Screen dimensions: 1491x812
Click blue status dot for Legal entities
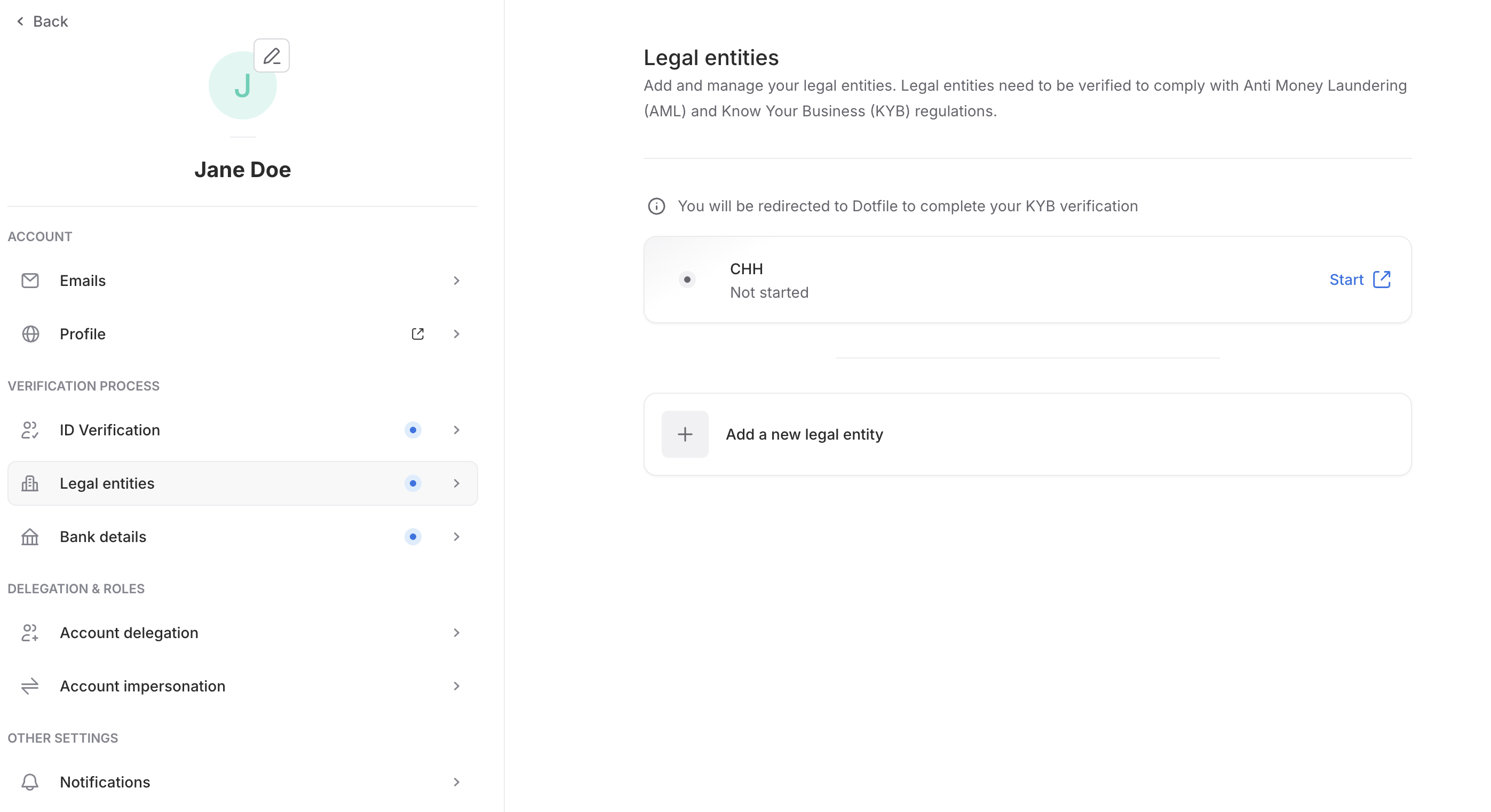413,483
